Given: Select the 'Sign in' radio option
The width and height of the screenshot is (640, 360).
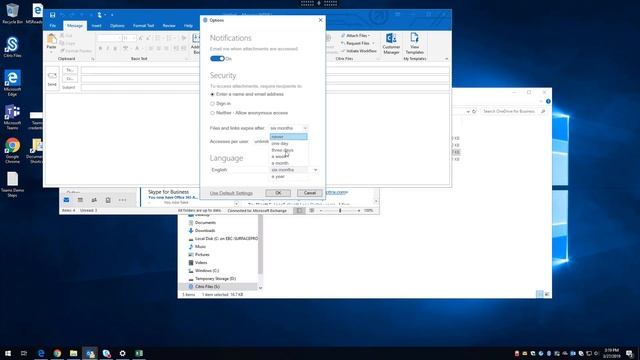Looking at the screenshot, I should [x=220, y=104].
